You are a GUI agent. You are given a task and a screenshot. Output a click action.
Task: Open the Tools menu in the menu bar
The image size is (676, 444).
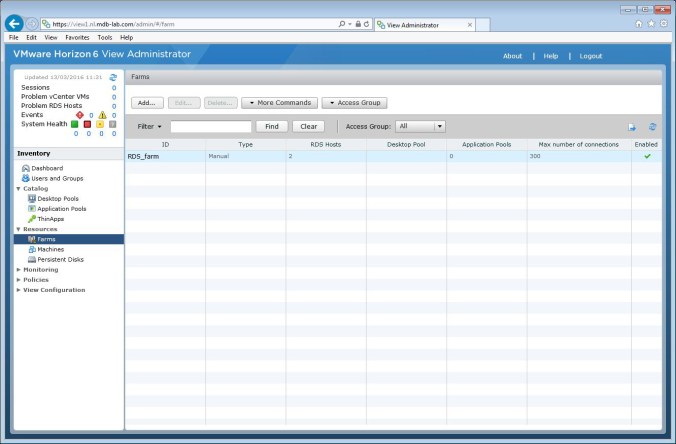pos(105,37)
